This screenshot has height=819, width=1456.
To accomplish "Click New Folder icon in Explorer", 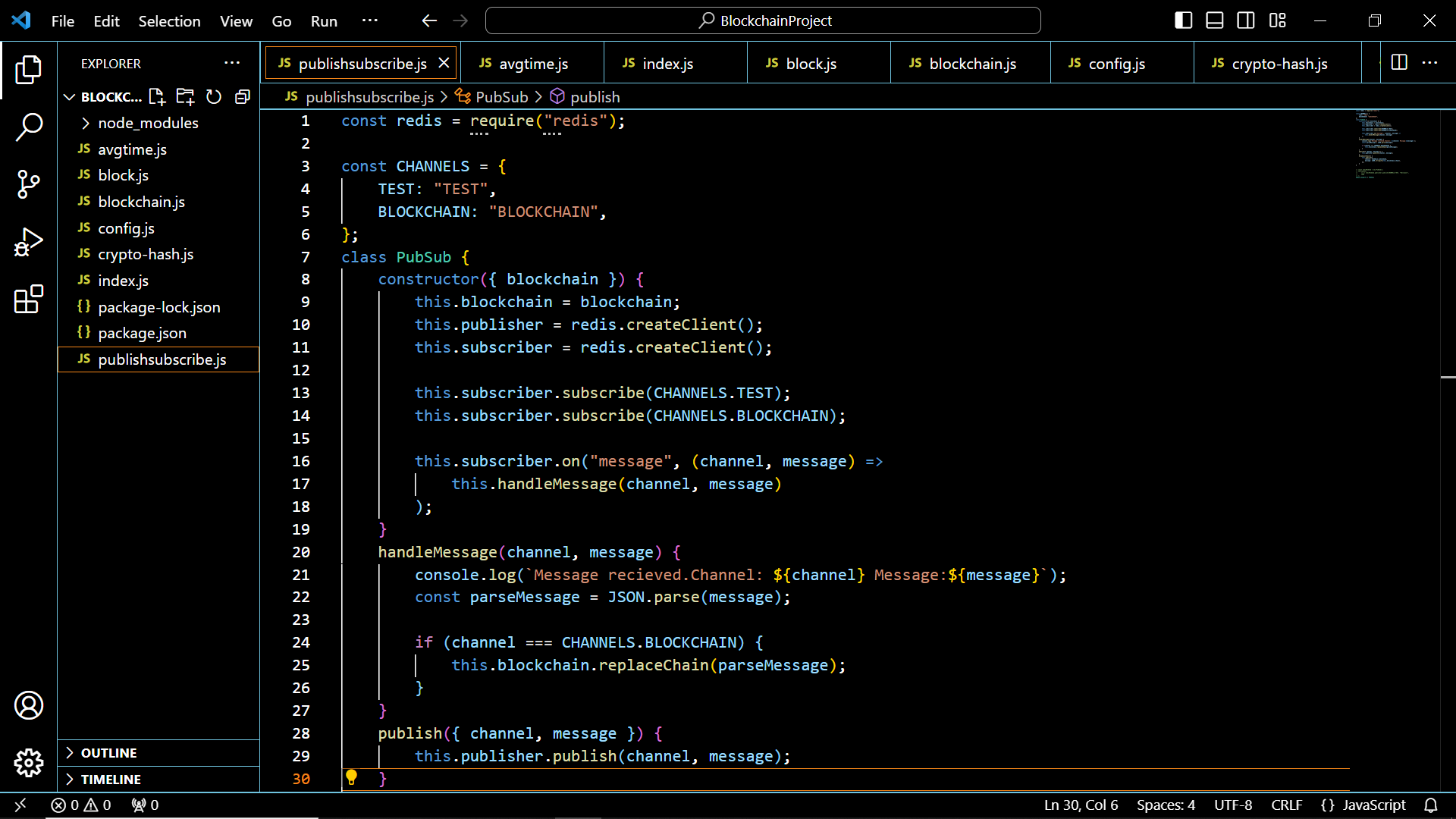I will click(185, 97).
